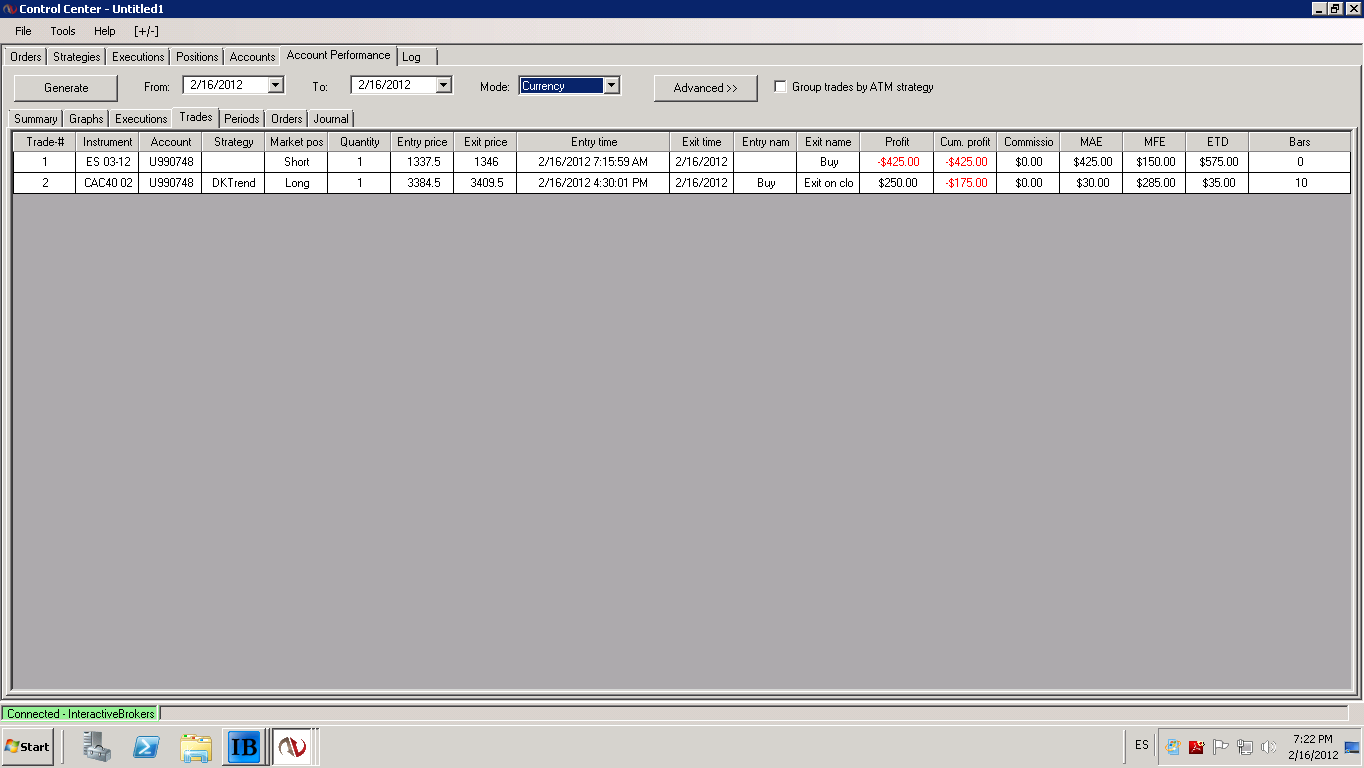Select the Account Performance tab

pyautogui.click(x=339, y=55)
